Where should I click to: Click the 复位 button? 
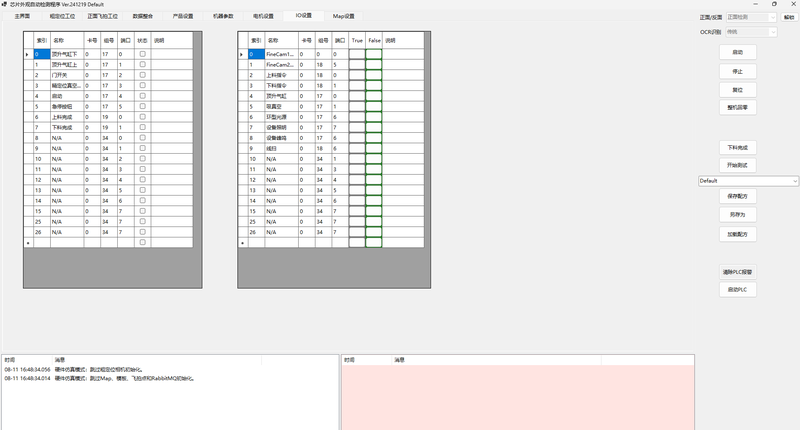click(738, 90)
